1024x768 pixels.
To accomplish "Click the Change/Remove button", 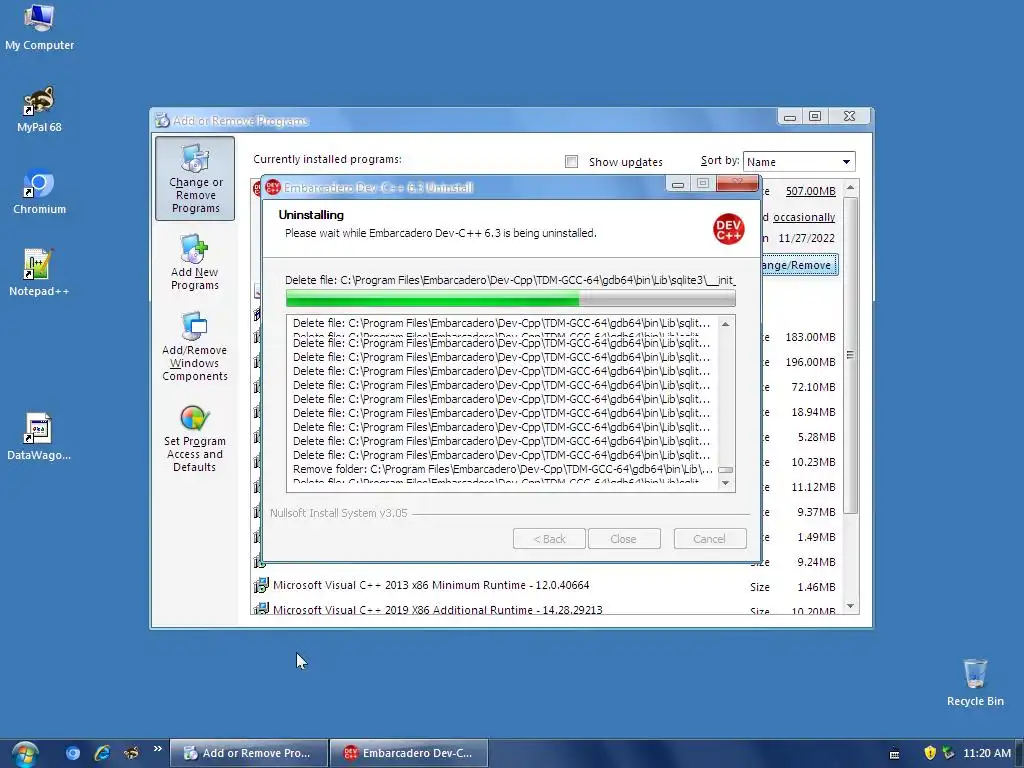I will [x=799, y=265].
